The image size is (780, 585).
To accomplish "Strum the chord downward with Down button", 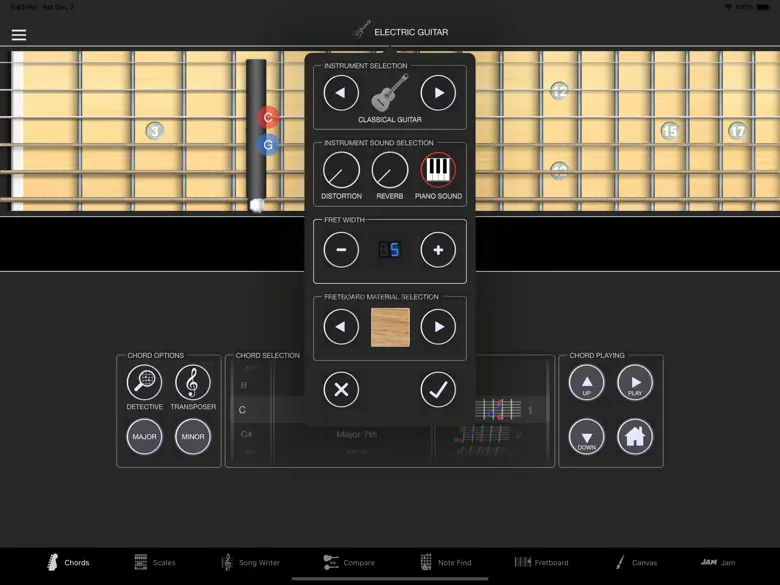I will coord(586,437).
